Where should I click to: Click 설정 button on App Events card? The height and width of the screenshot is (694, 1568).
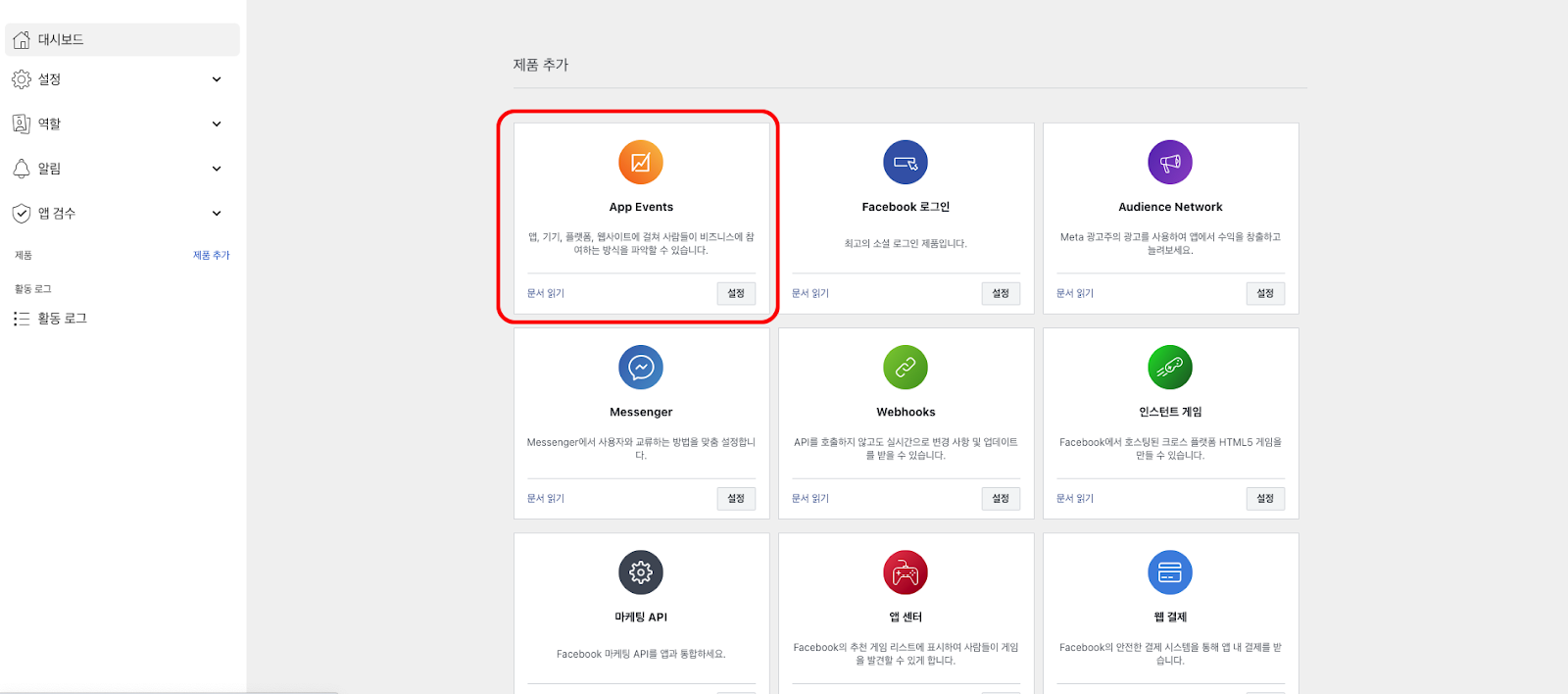736,293
